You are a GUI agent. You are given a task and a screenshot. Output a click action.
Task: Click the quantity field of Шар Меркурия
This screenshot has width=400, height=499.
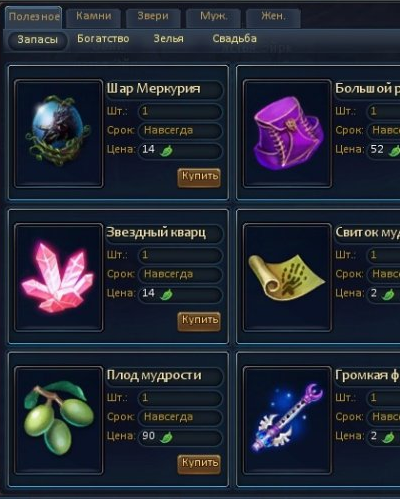pyautogui.click(x=180, y=111)
